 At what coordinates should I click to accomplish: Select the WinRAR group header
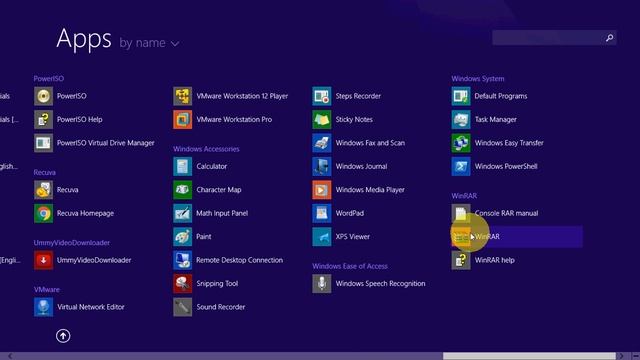464,196
